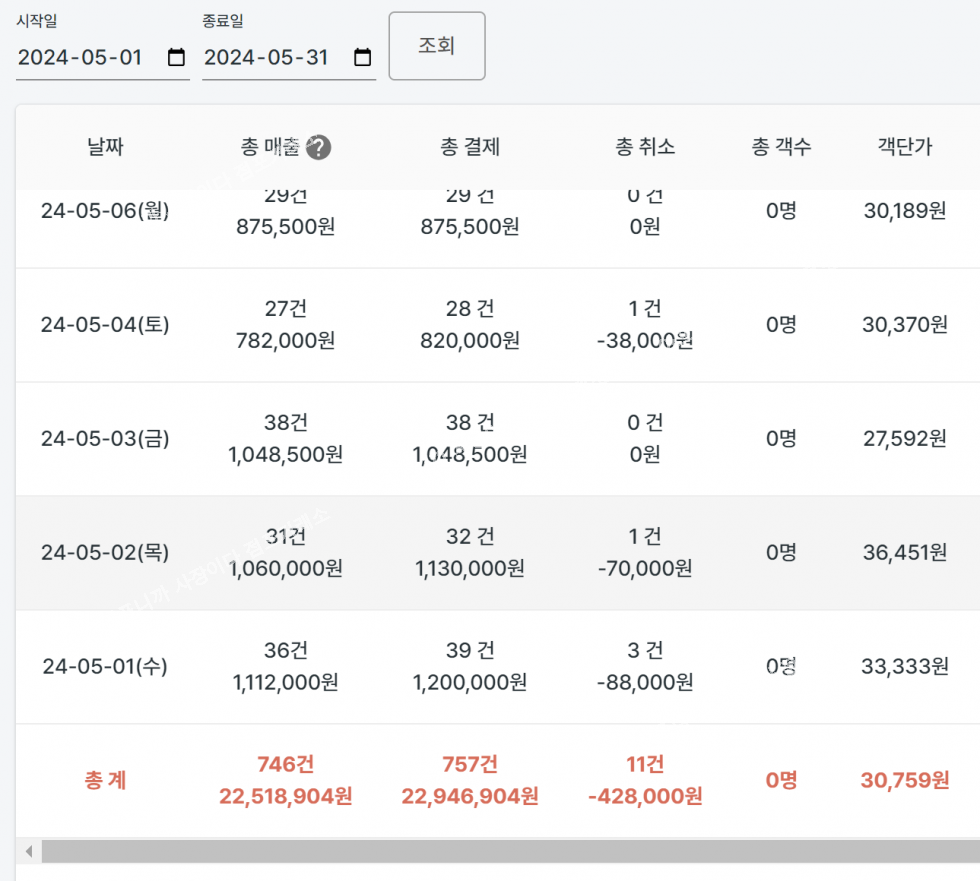The width and height of the screenshot is (980, 881).
Task: Click the 객단가 column header
Action: coord(904,148)
